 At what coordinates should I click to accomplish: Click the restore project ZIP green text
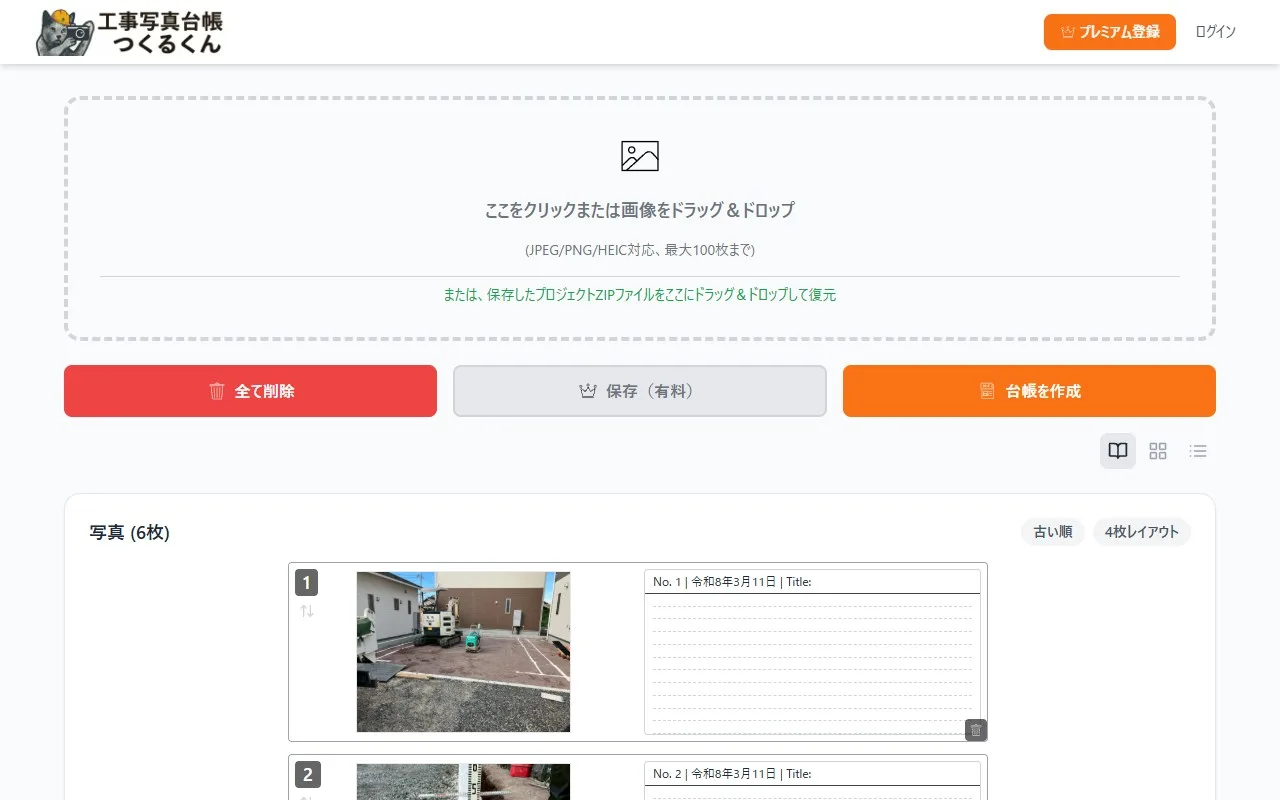click(x=640, y=295)
